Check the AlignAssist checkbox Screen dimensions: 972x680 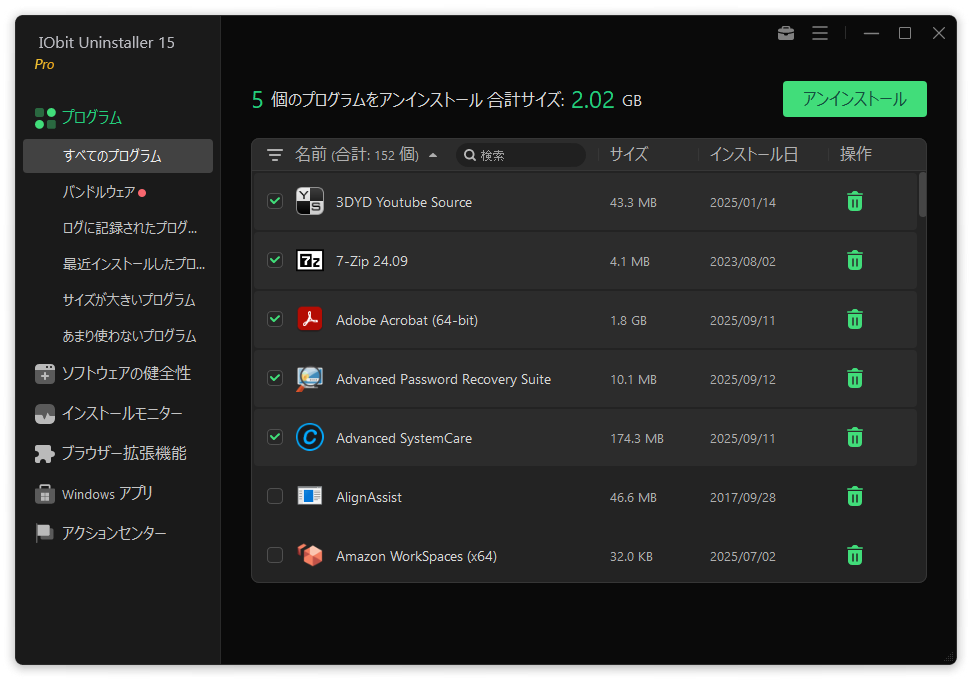pos(275,497)
